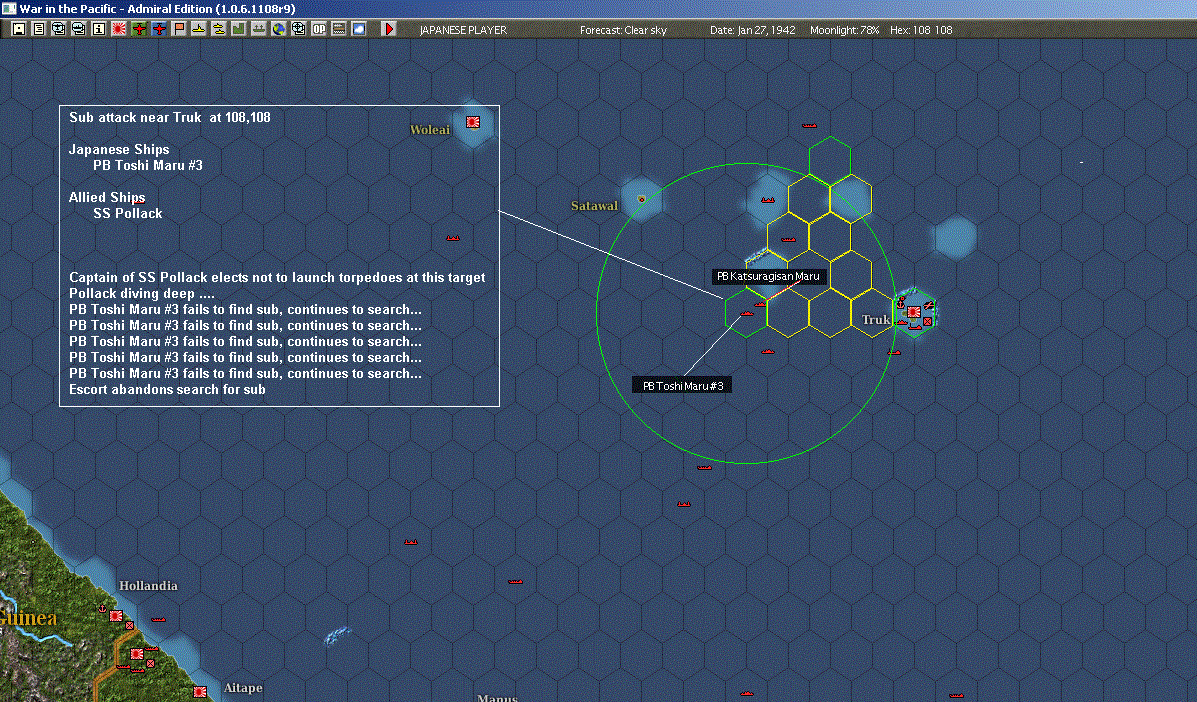Image resolution: width=1197 pixels, height=702 pixels.
Task: Click the Woleai map label
Action: [x=430, y=130]
